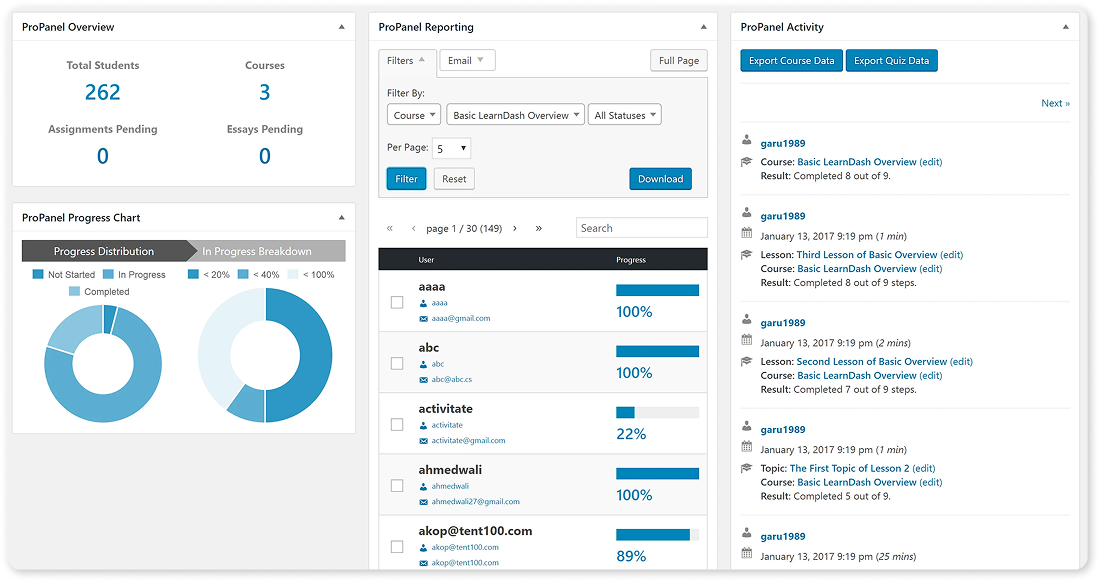Click the blue Filter button
Image resolution: width=1100 pixels, height=583 pixels.
pyautogui.click(x=406, y=179)
